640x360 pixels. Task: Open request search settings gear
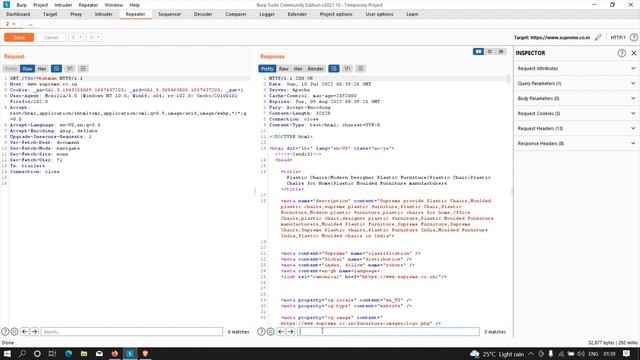[x=14, y=332]
